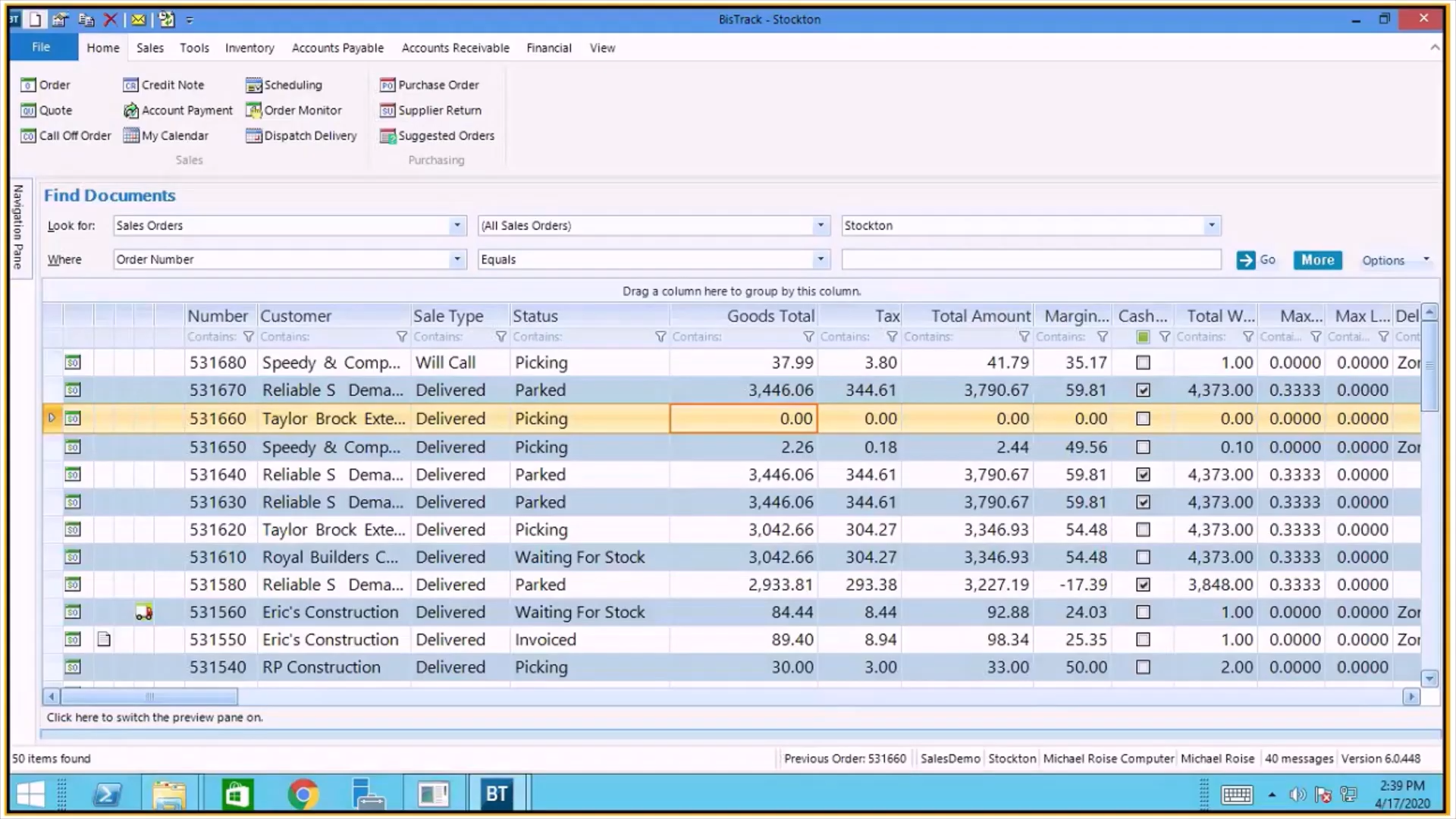The image size is (1456, 819).
Task: Uncheck Cash checkbox on order 531670
Action: [x=1143, y=391]
